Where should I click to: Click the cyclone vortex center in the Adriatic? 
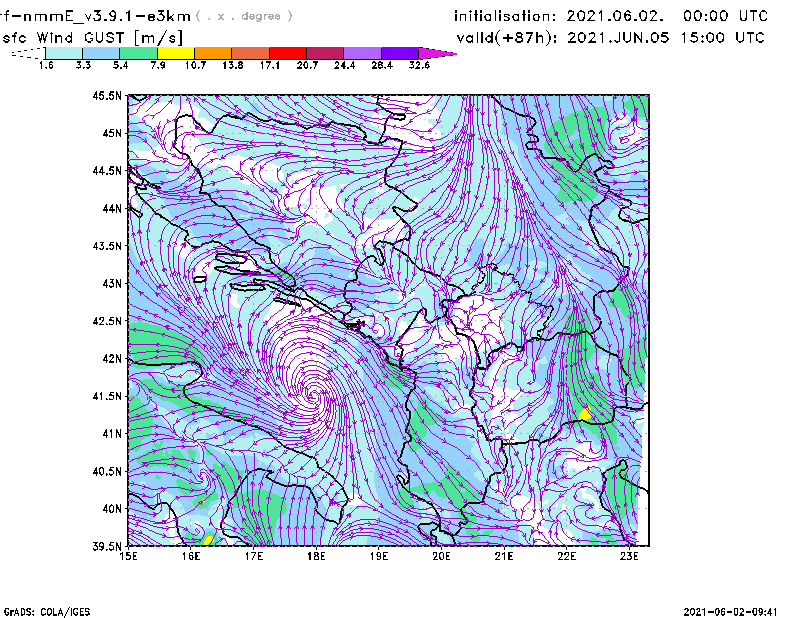pyautogui.click(x=314, y=394)
